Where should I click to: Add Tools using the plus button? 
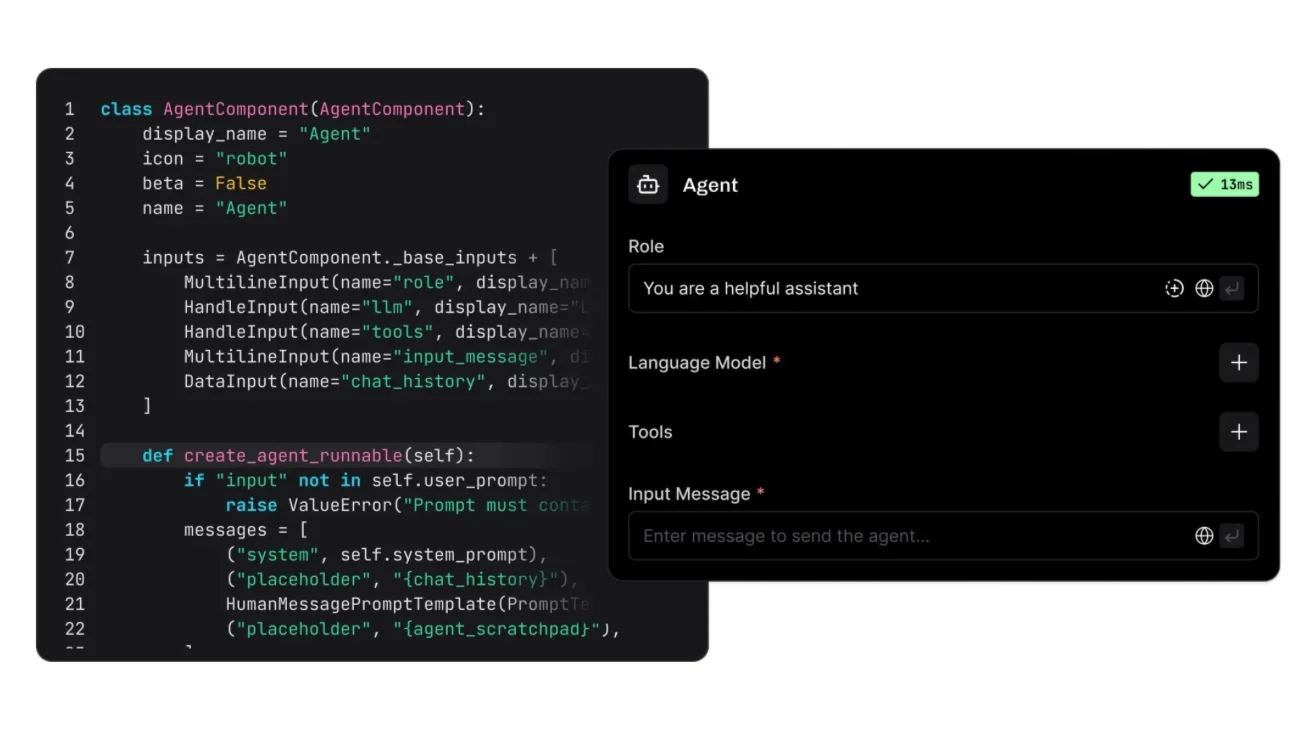click(1239, 432)
